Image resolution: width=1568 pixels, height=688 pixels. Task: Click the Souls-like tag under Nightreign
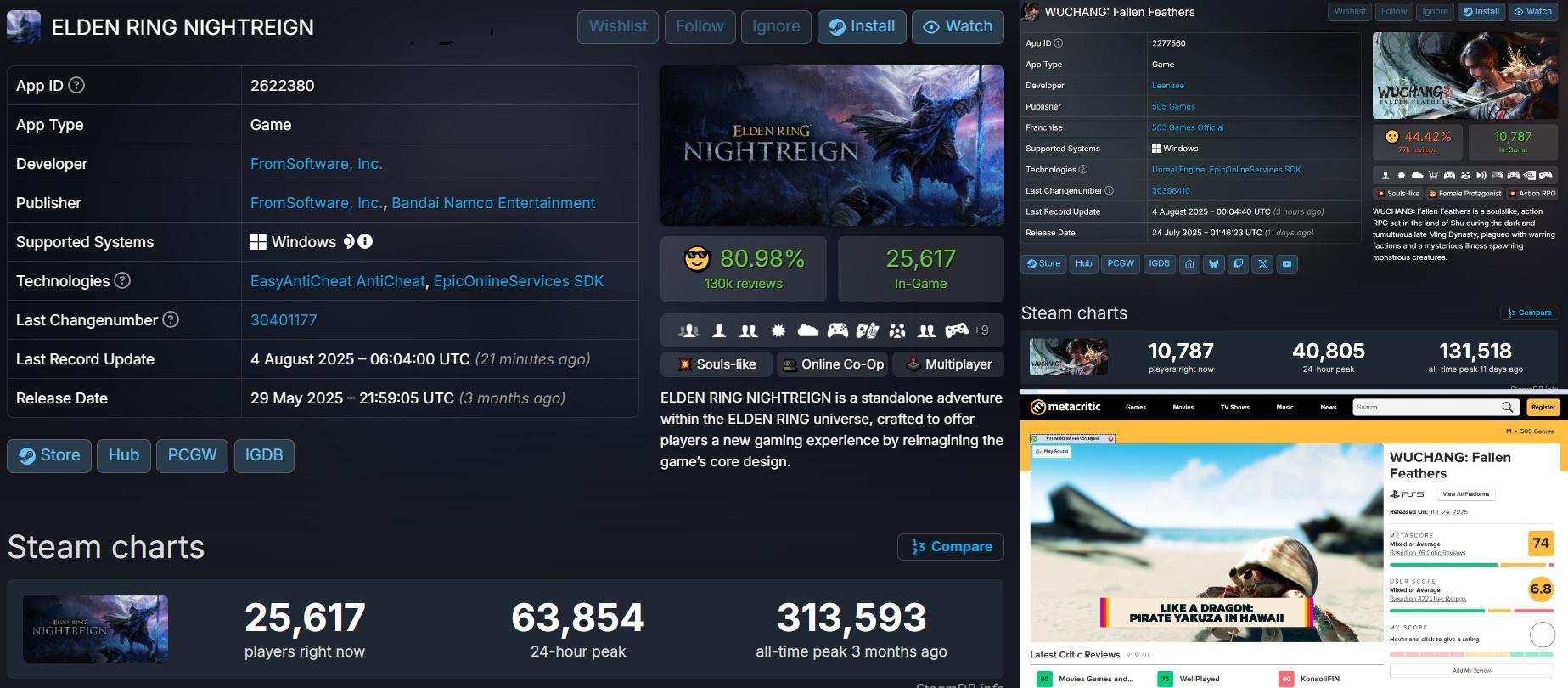coord(717,364)
